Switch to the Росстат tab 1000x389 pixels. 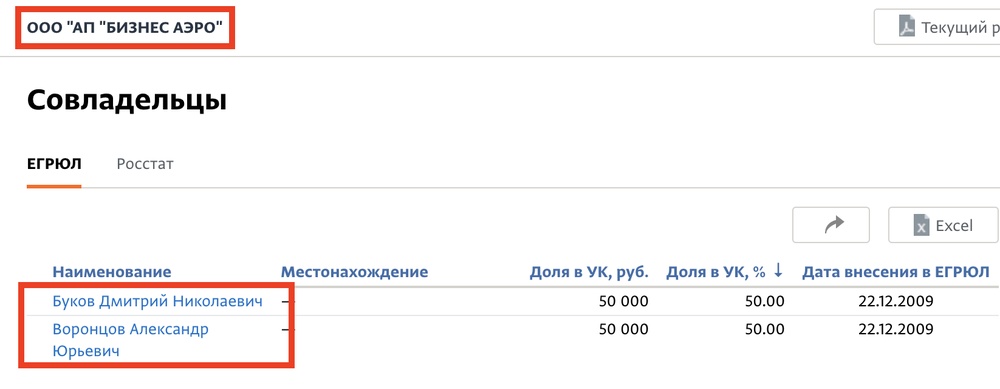145,164
